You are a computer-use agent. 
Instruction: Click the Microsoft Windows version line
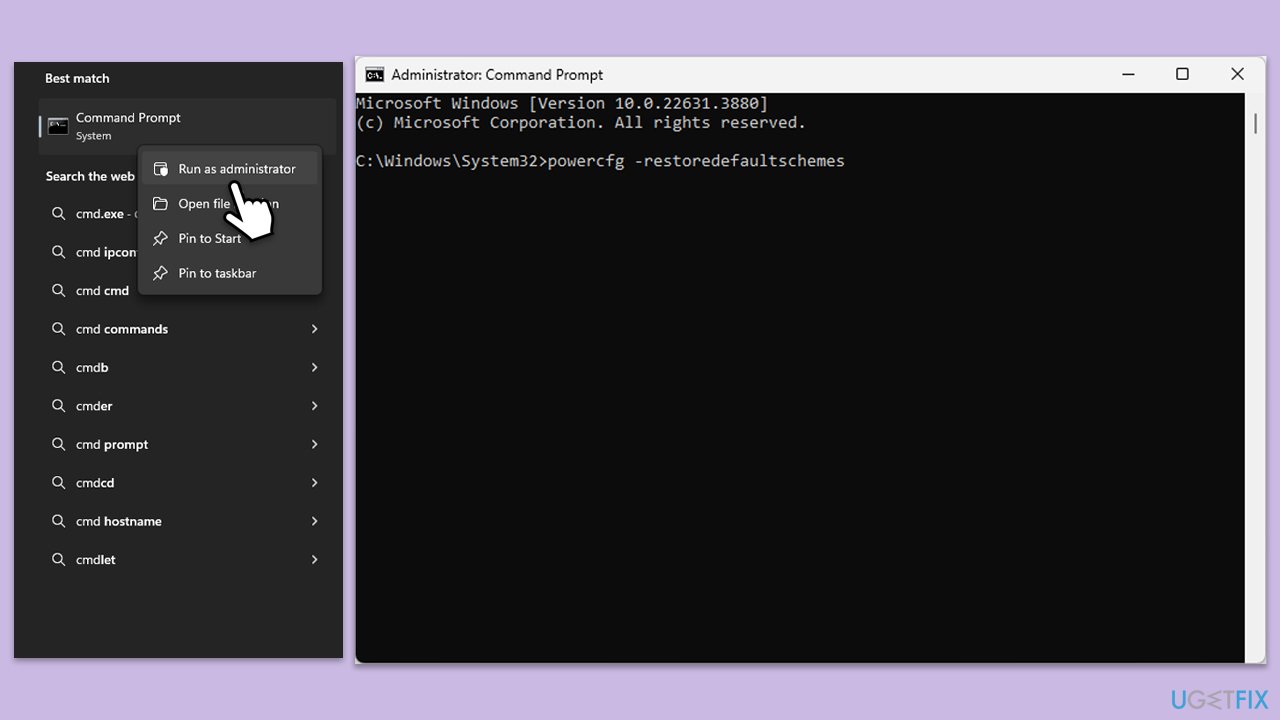pos(562,104)
